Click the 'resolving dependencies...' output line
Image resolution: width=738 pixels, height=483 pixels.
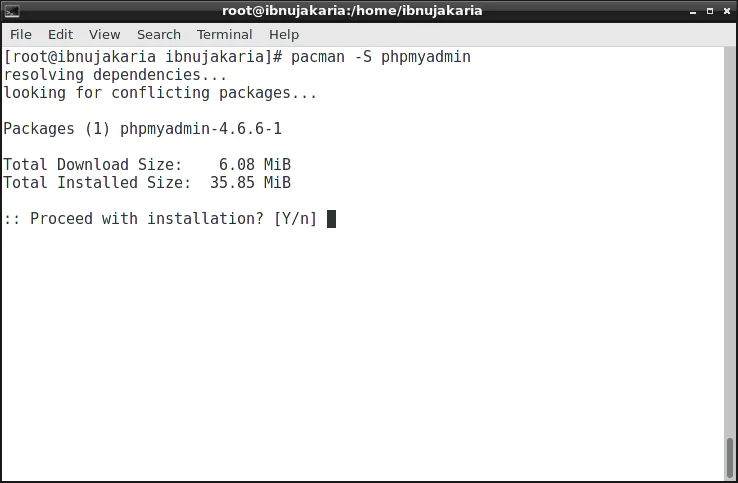click(x=115, y=75)
